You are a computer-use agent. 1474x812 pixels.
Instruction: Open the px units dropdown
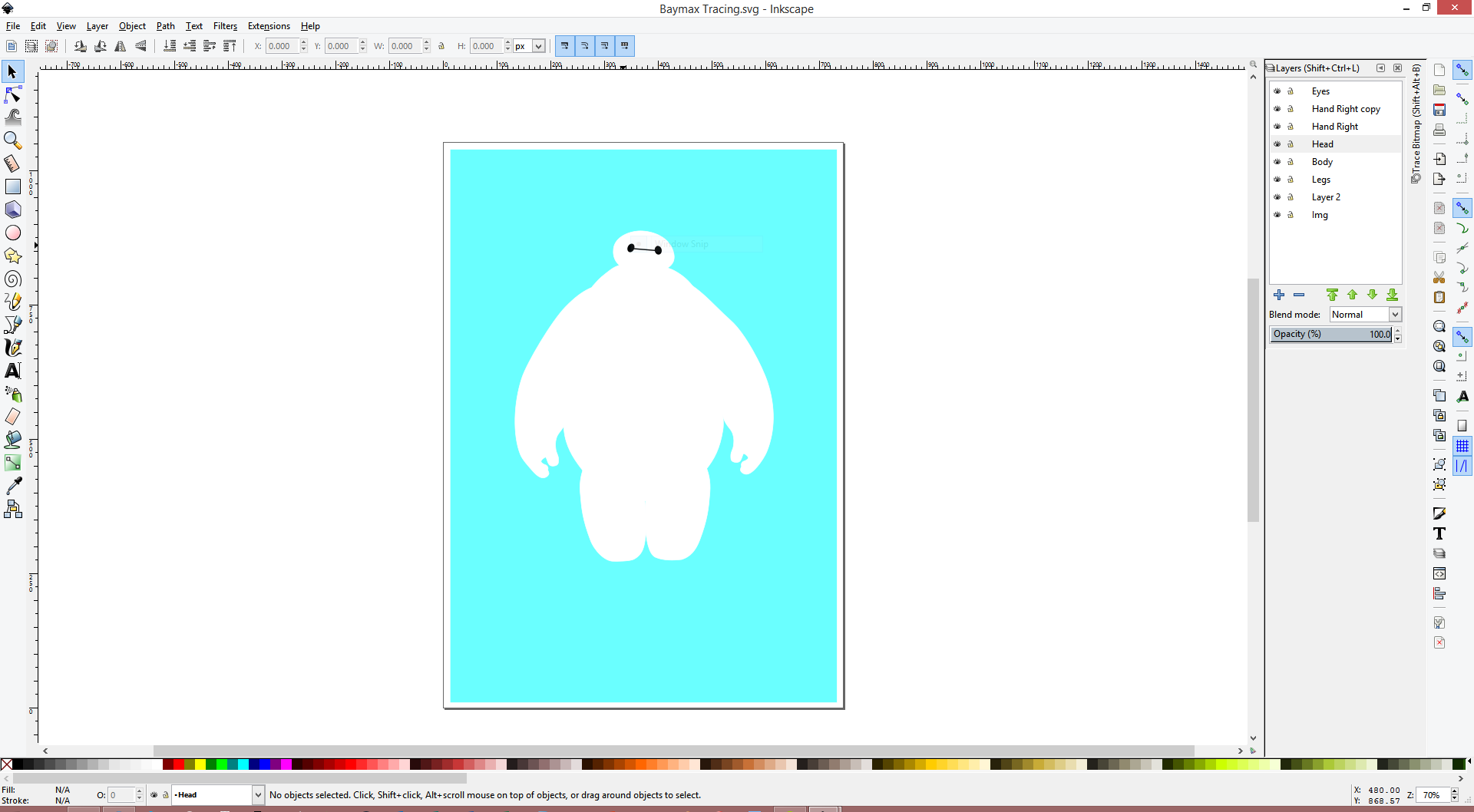530,46
